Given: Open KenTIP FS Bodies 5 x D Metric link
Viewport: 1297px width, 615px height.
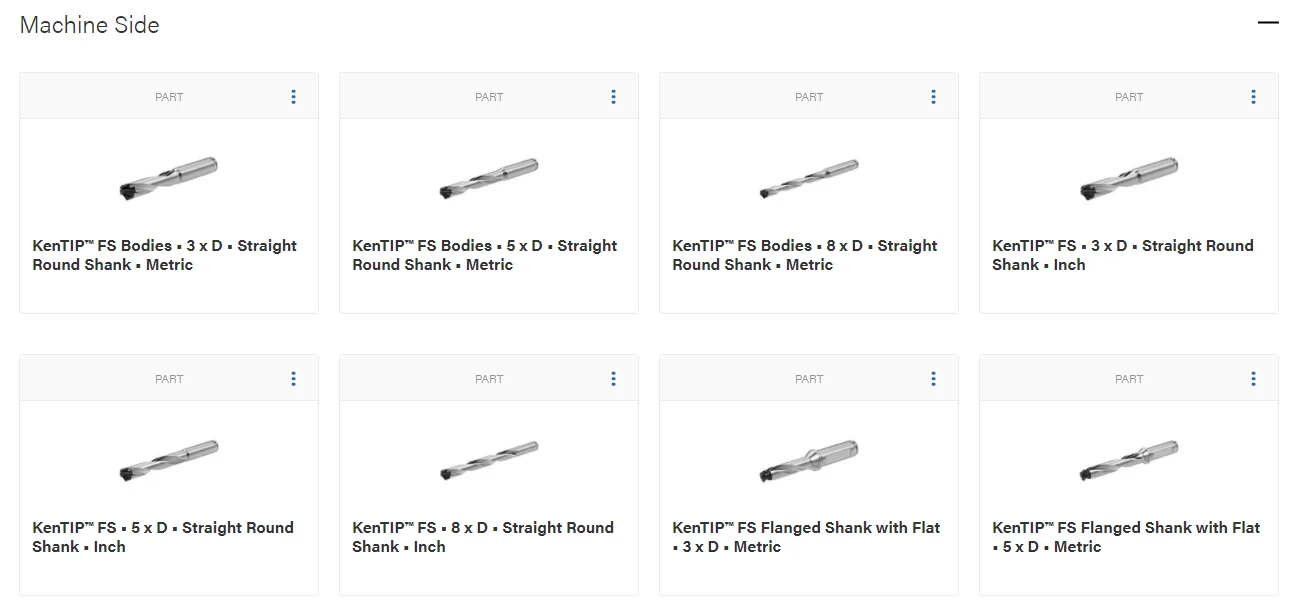Looking at the screenshot, I should 484,255.
